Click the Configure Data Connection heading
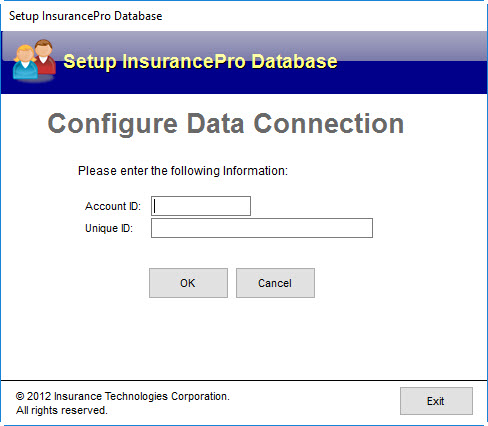488x426 pixels. [226, 124]
